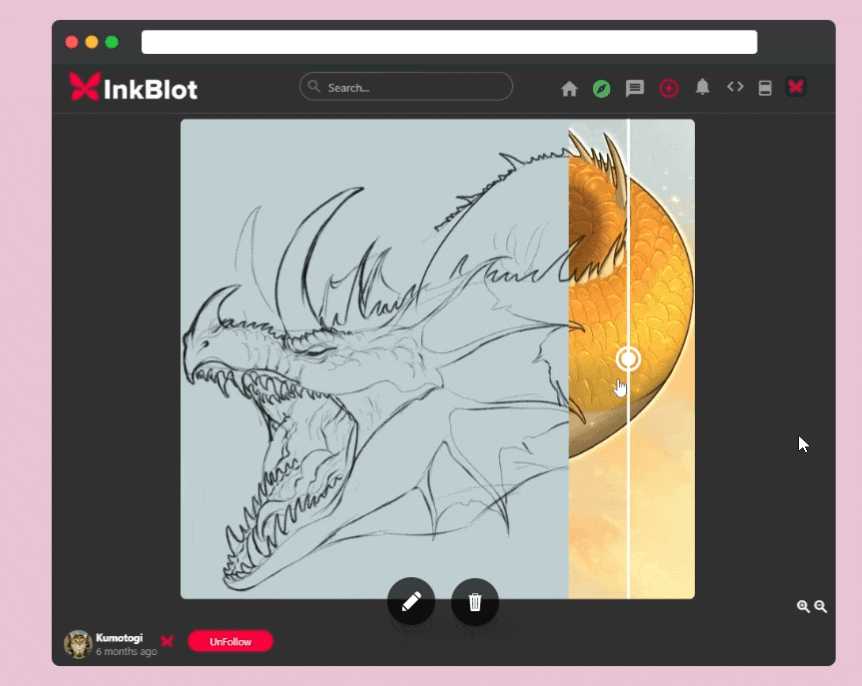Image resolution: width=862 pixels, height=686 pixels.
Task: Click the before/after comparison slider handle
Action: [x=627, y=358]
